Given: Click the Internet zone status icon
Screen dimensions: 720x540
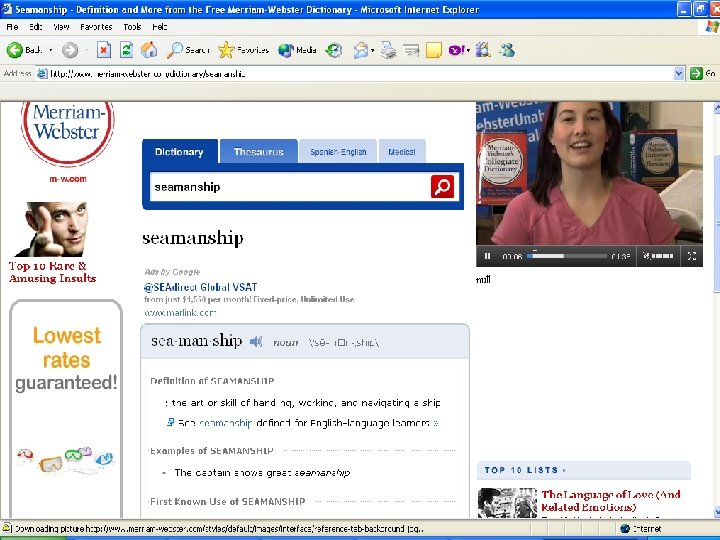Looking at the screenshot, I should tap(624, 529).
